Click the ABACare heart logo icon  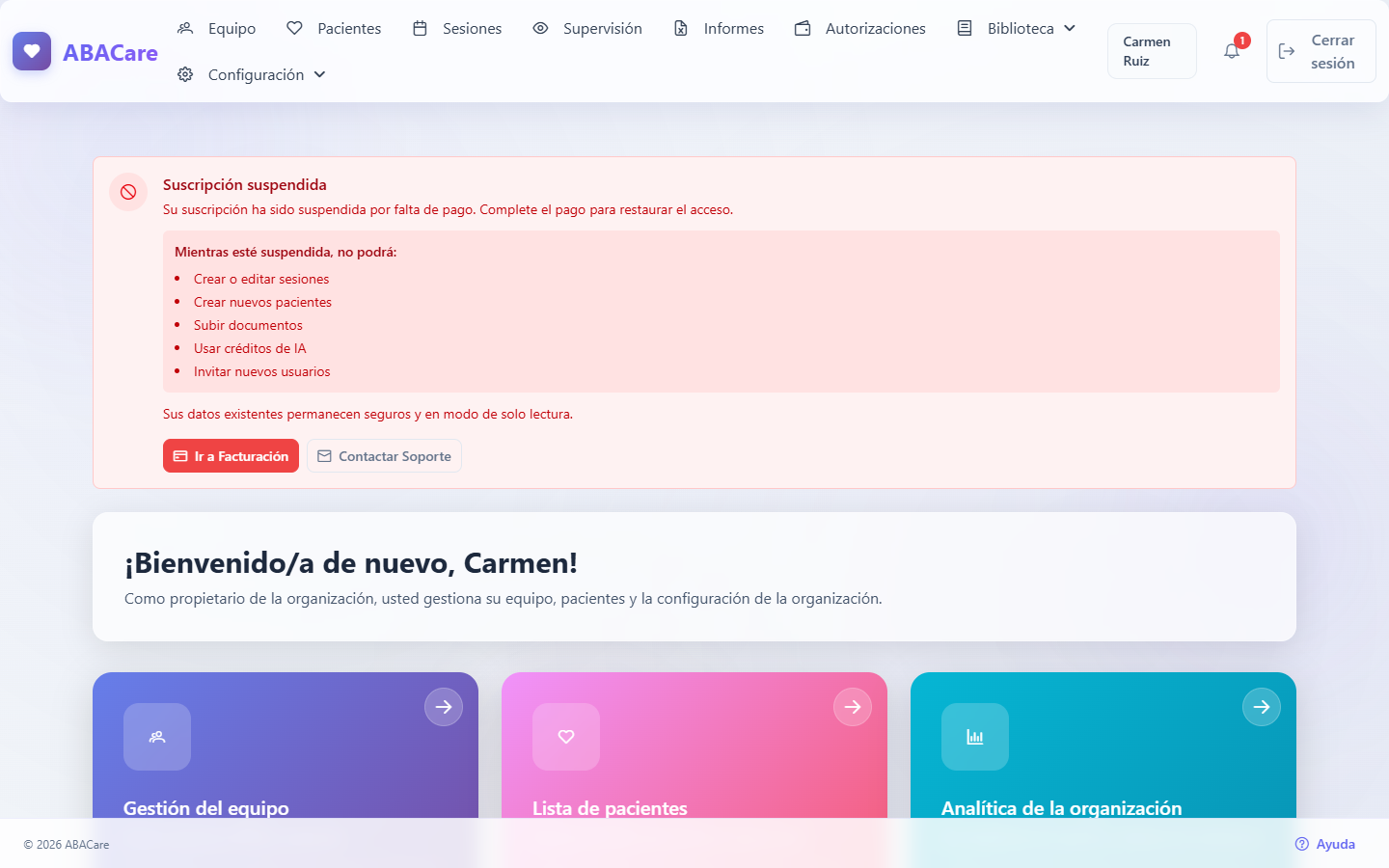coord(32,51)
